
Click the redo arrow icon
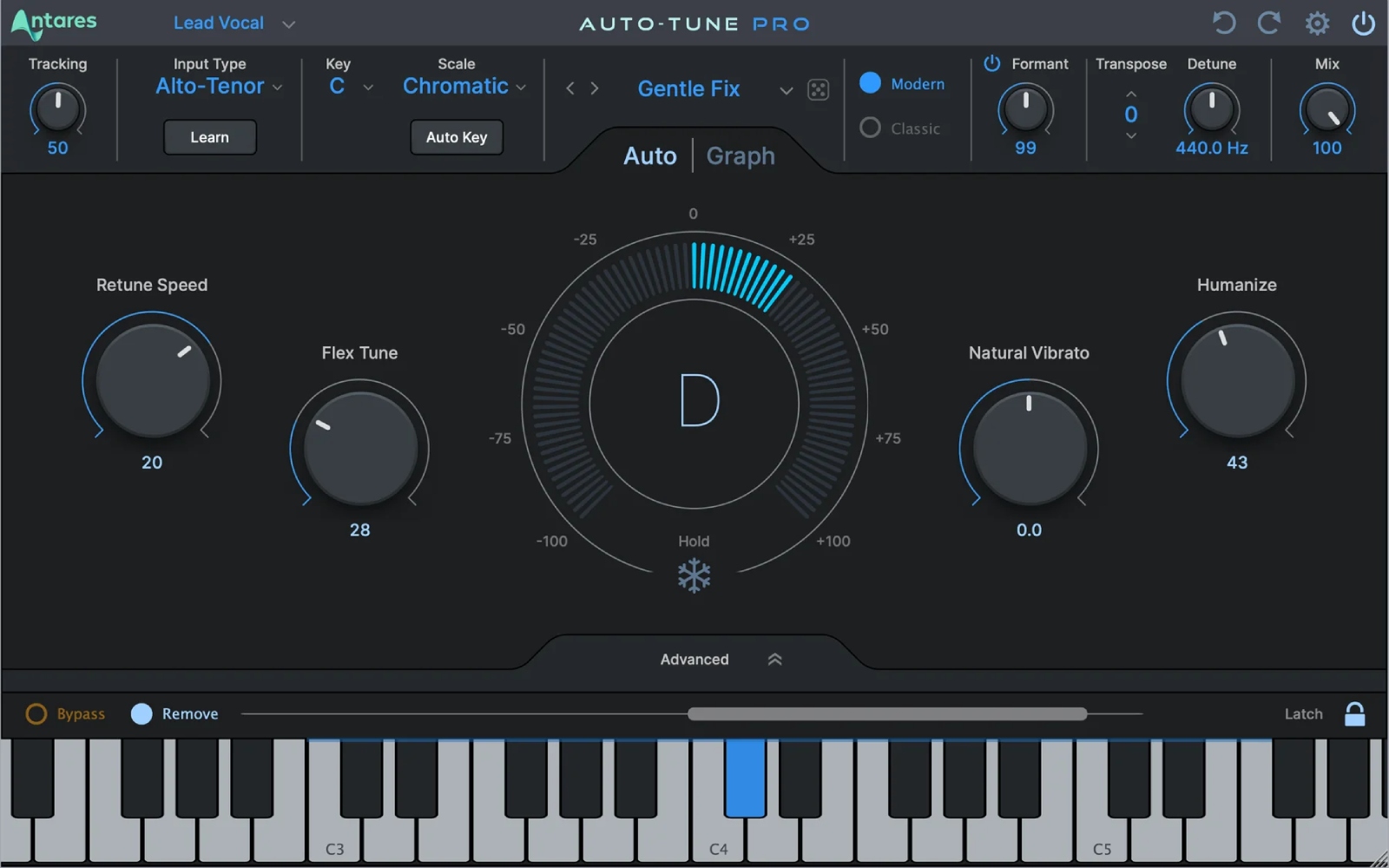click(1269, 23)
